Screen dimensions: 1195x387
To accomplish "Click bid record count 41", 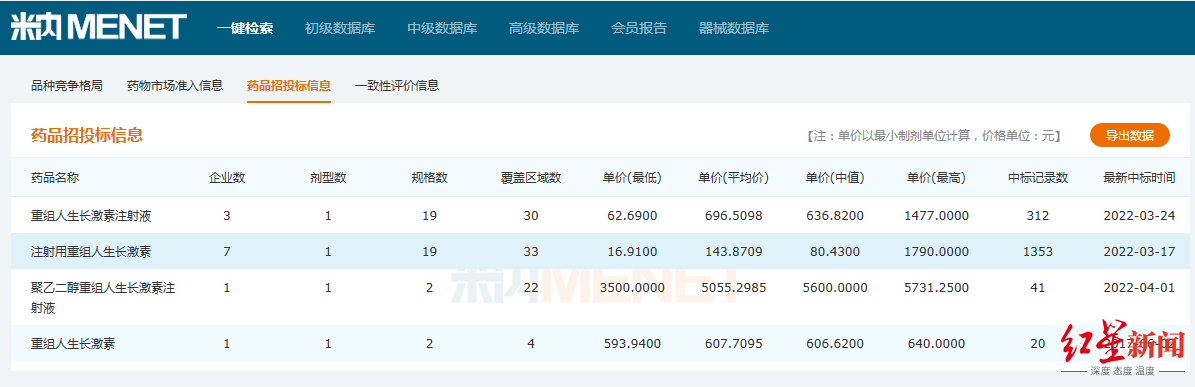I will pos(1038,288).
